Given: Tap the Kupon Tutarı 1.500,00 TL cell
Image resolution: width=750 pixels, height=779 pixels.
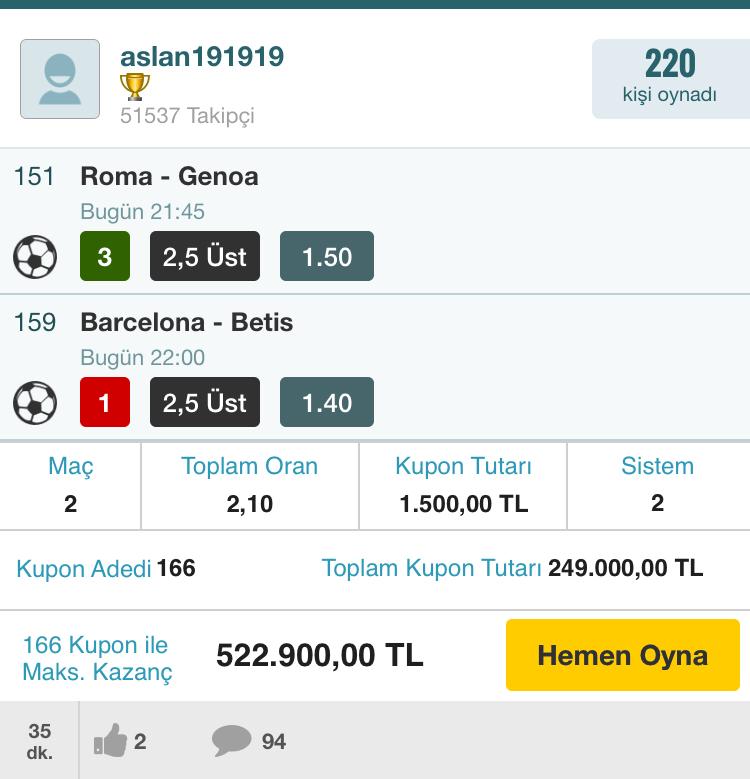Looking at the screenshot, I should pos(463,485).
